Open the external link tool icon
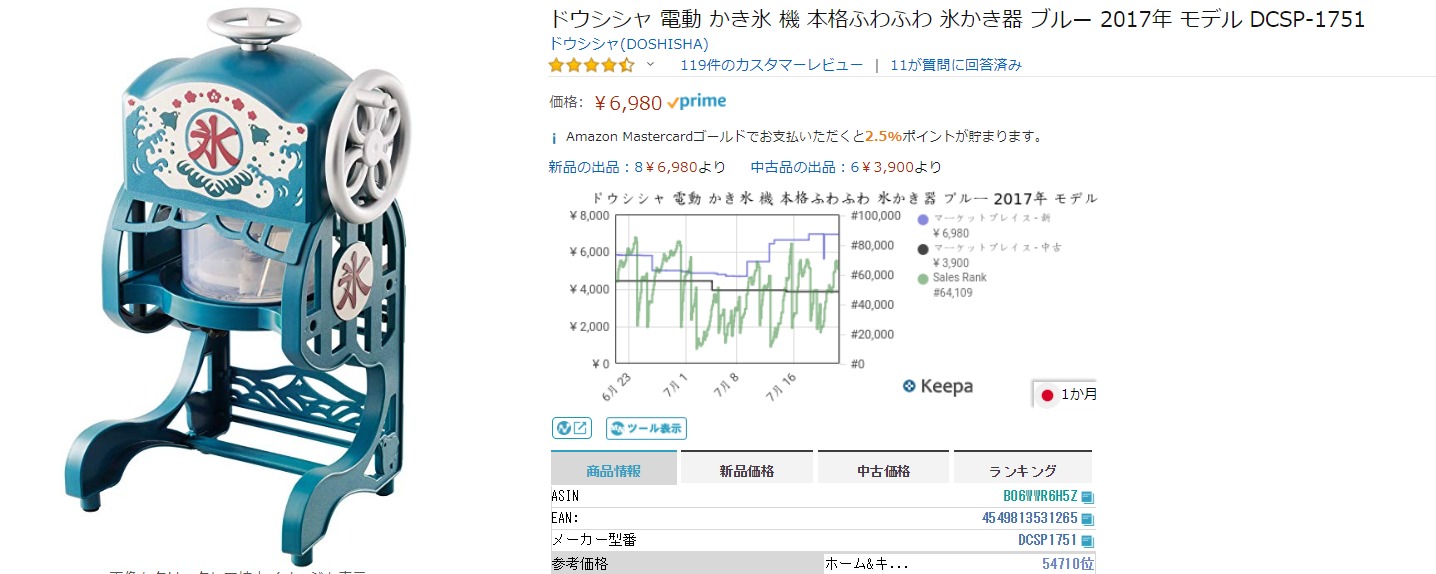The image size is (1436, 574). pos(572,428)
